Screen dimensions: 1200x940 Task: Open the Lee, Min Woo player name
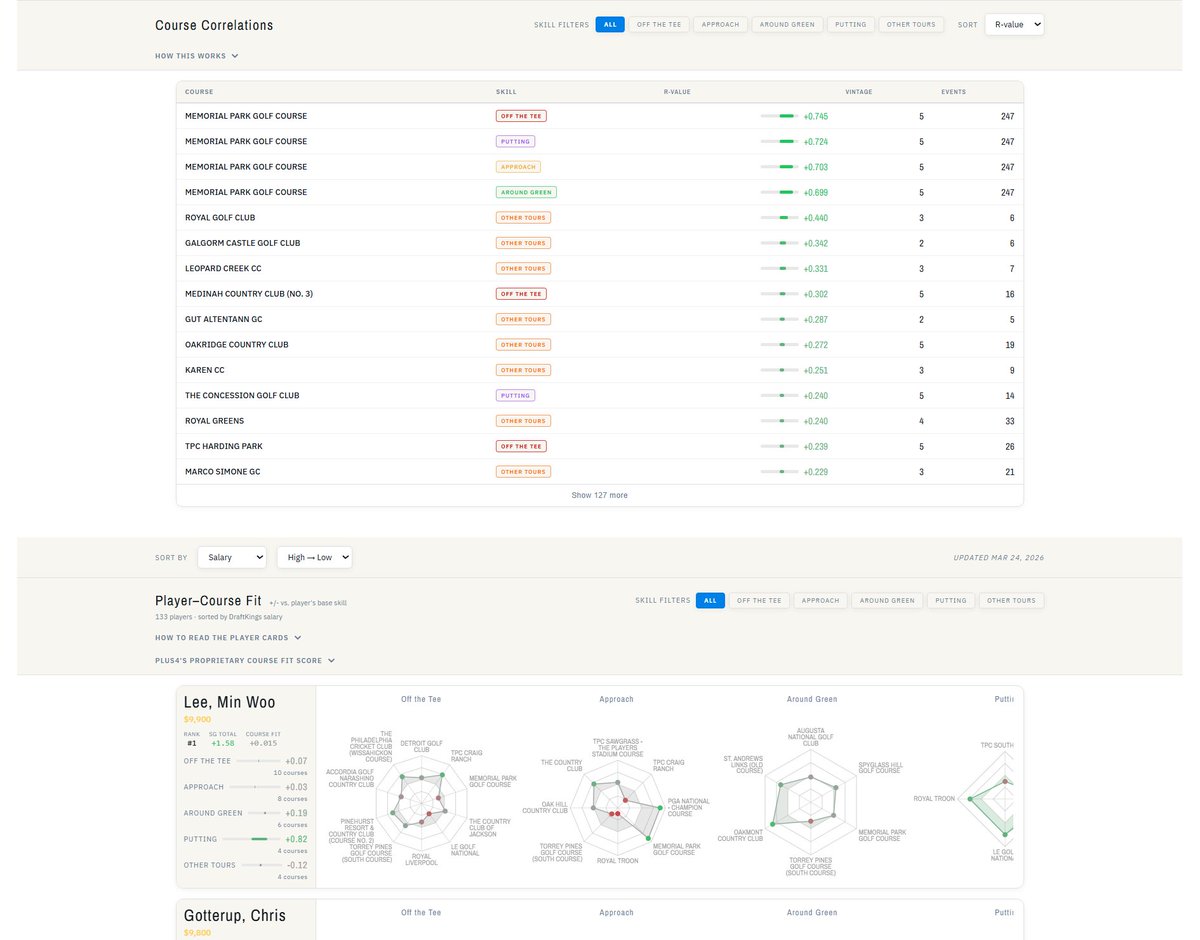(x=229, y=702)
